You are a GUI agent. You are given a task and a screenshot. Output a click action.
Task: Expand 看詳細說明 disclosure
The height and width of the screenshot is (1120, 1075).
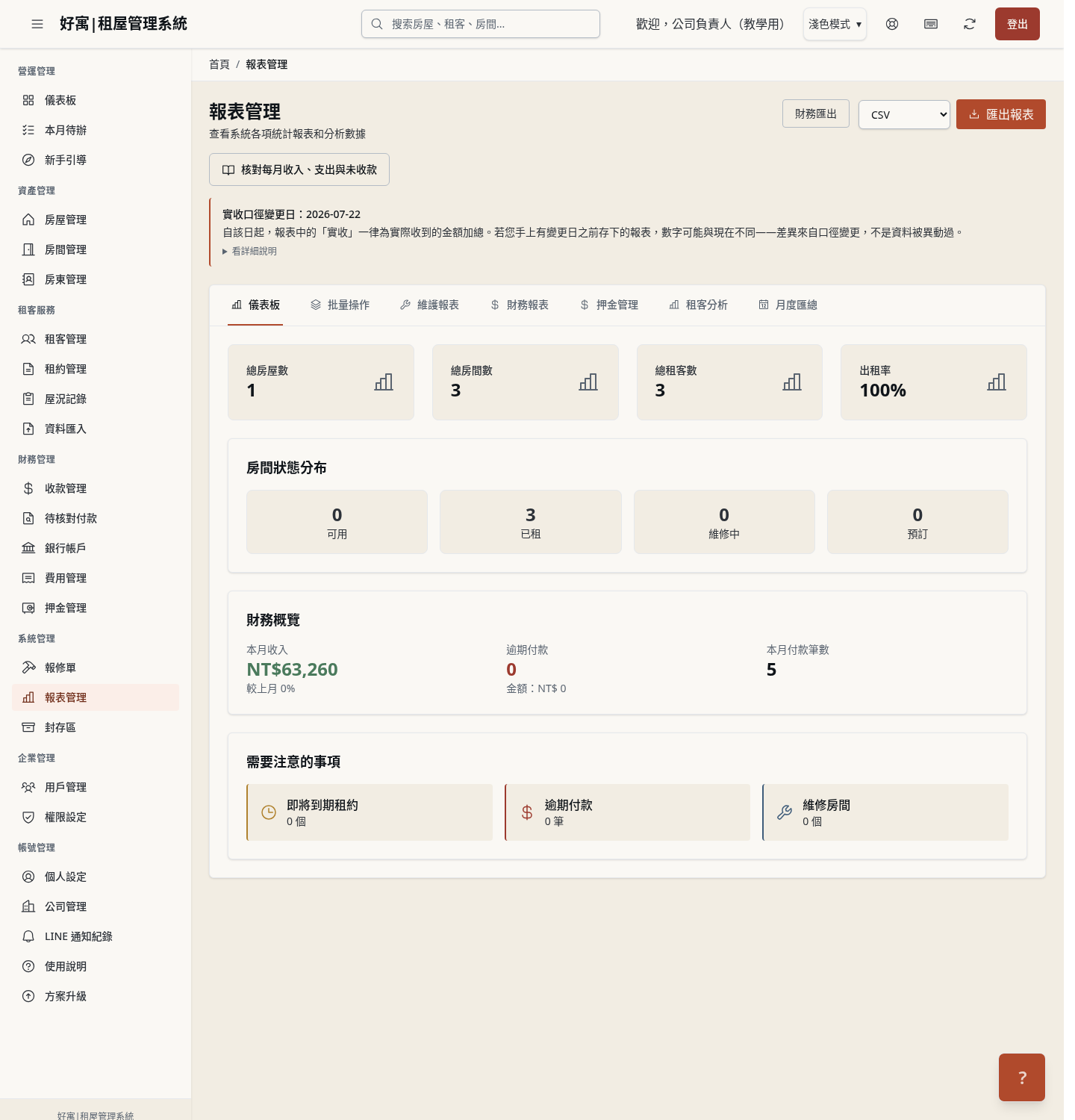(x=250, y=252)
